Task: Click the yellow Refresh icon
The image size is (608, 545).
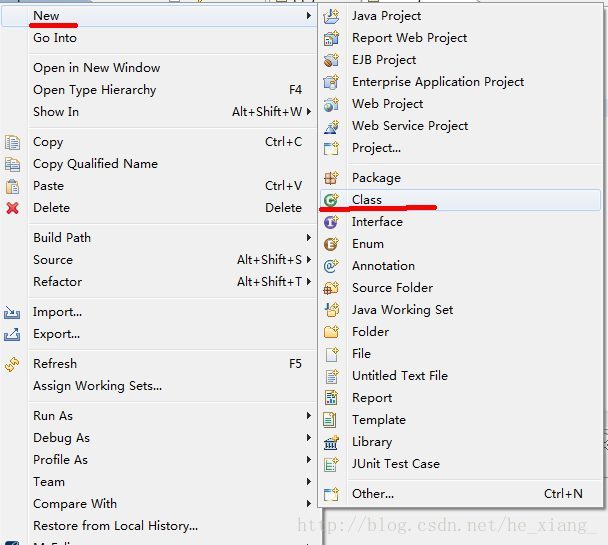Action: tap(12, 364)
